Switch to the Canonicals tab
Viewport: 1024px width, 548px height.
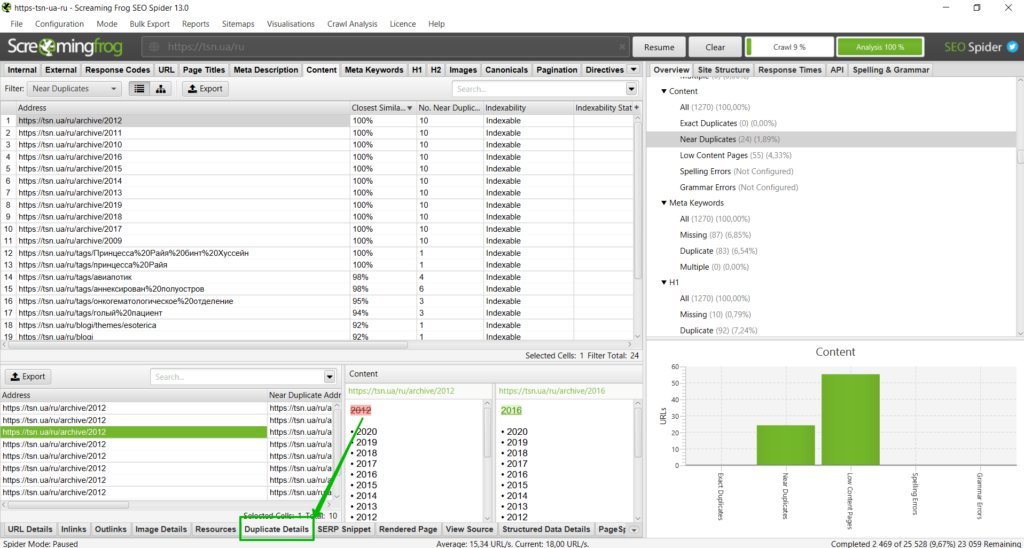(x=507, y=70)
